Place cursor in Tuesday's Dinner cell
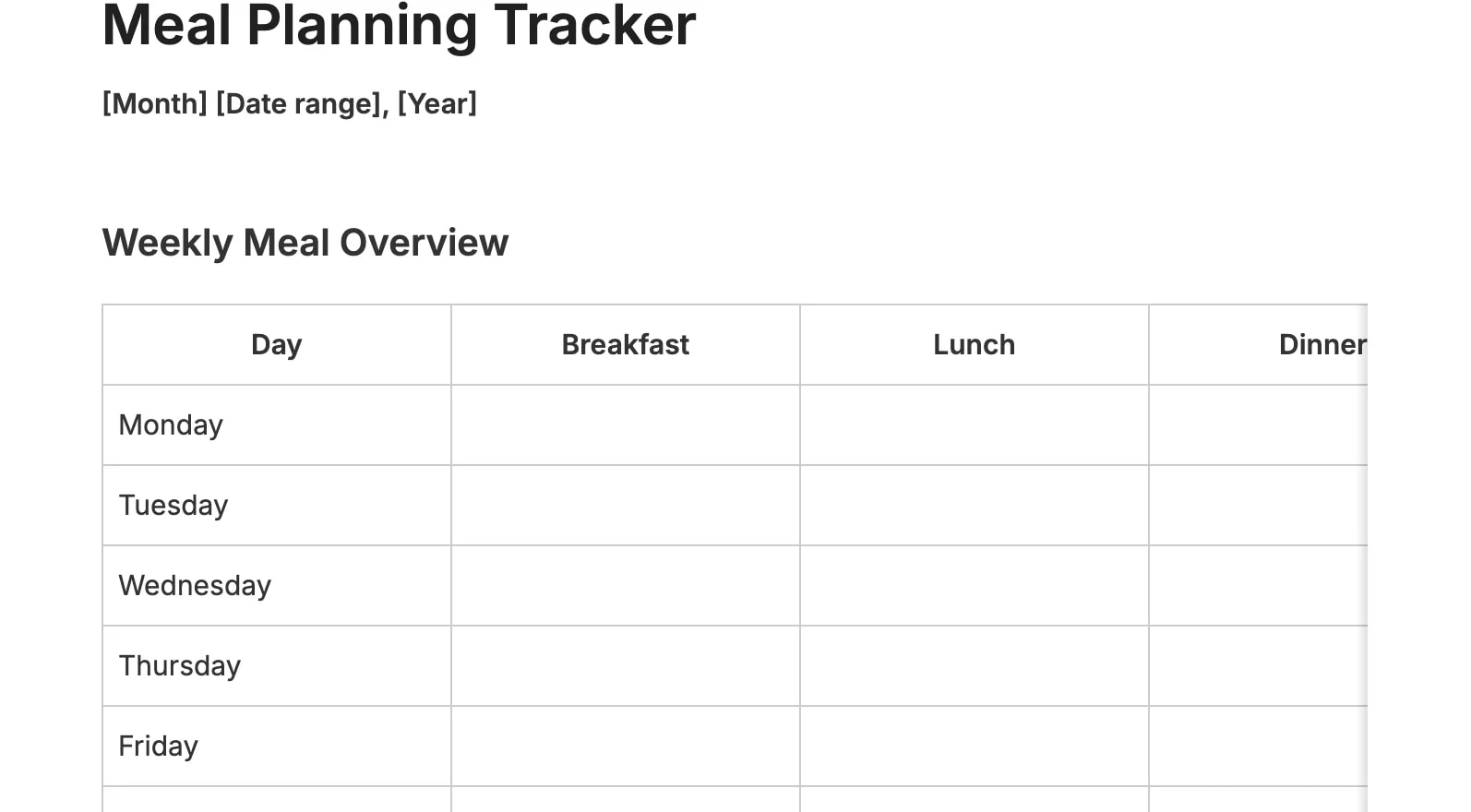This screenshot has height=812, width=1471. coord(1257,505)
